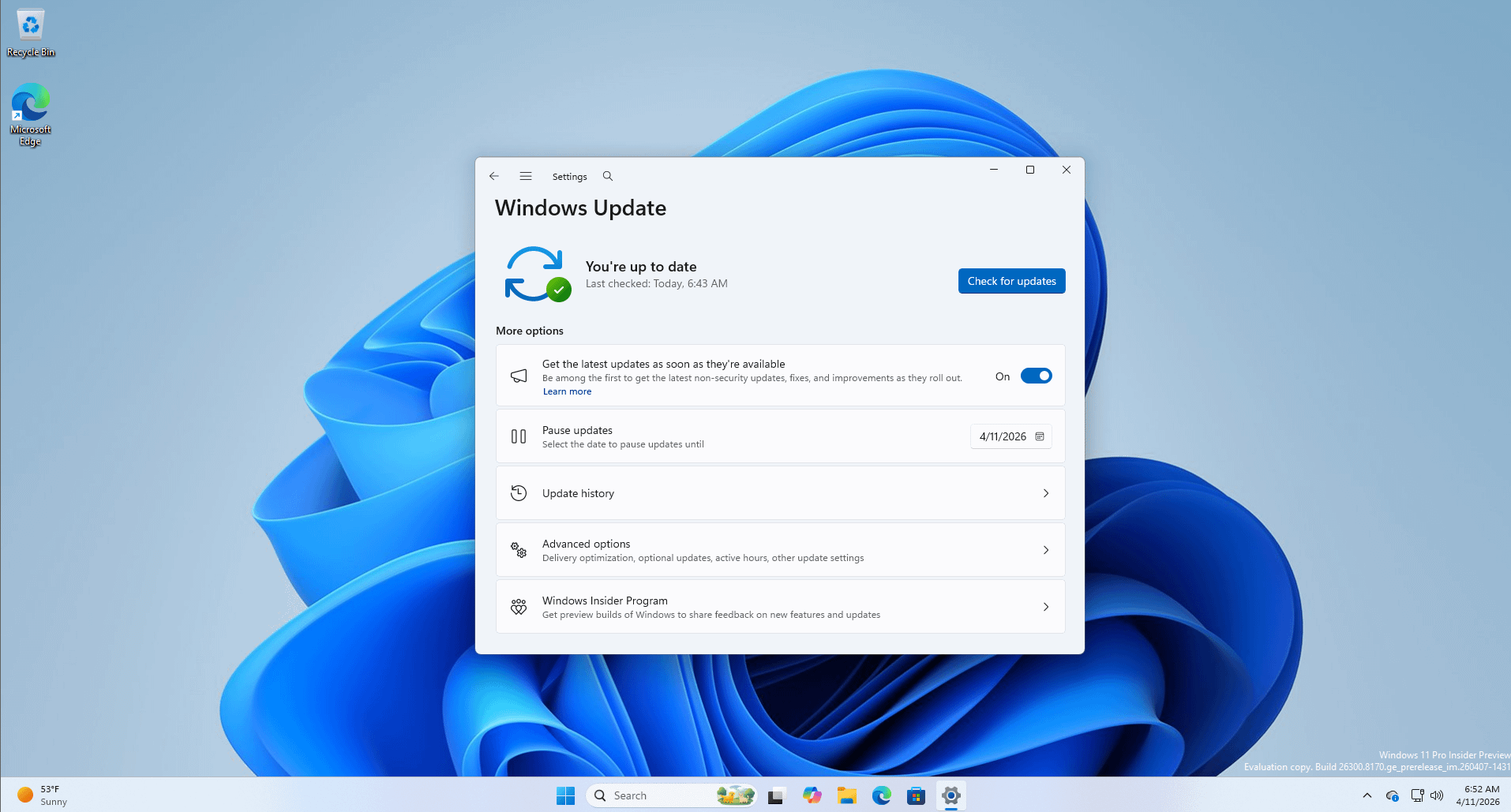Click the volume speaker tray icon
This screenshot has width=1511, height=812.
1437,795
